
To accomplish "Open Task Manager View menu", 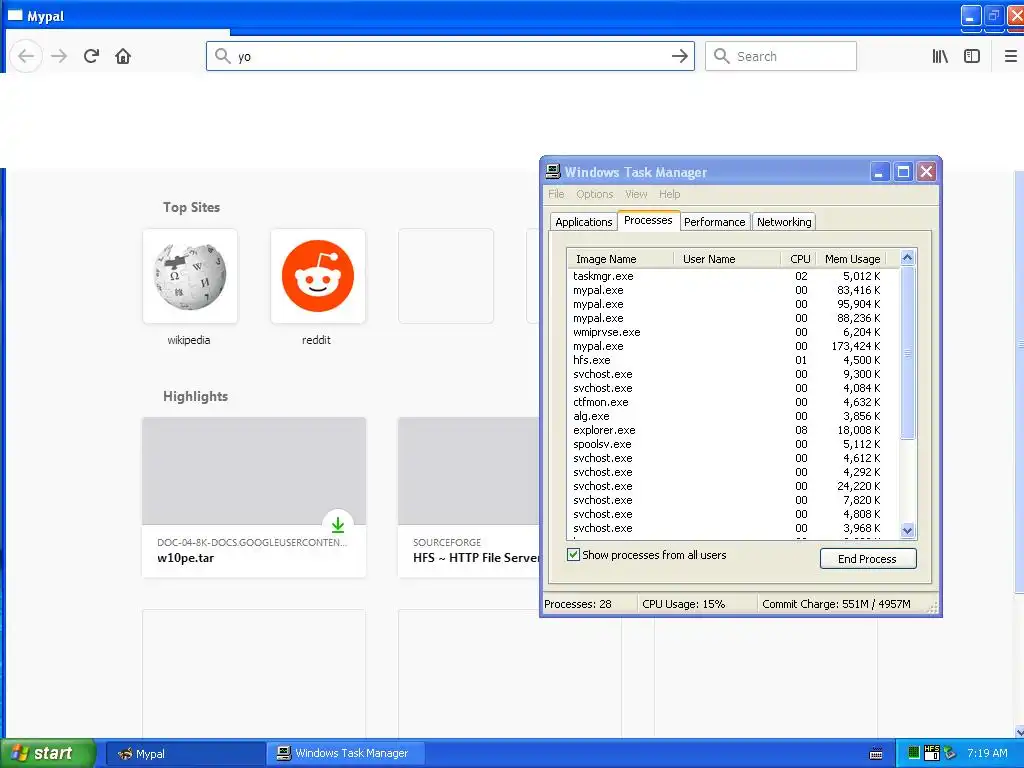I will pos(635,194).
